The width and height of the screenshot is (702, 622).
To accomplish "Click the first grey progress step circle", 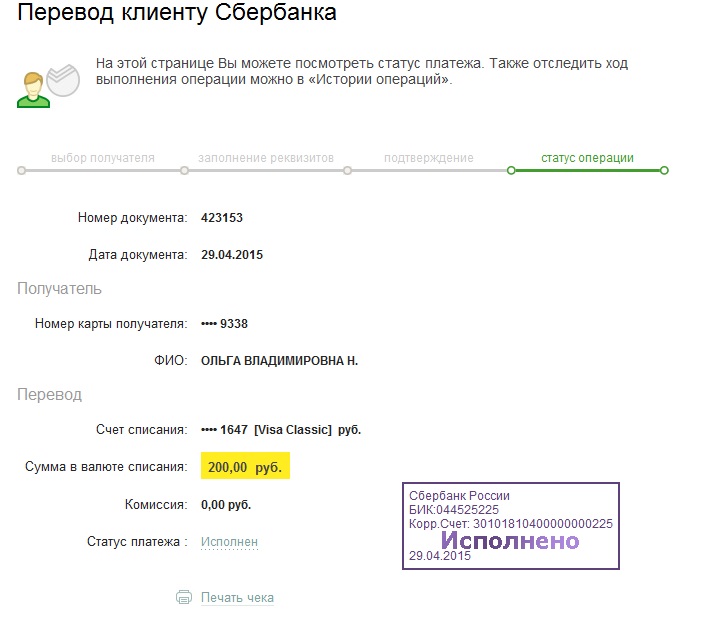I will point(21,171).
